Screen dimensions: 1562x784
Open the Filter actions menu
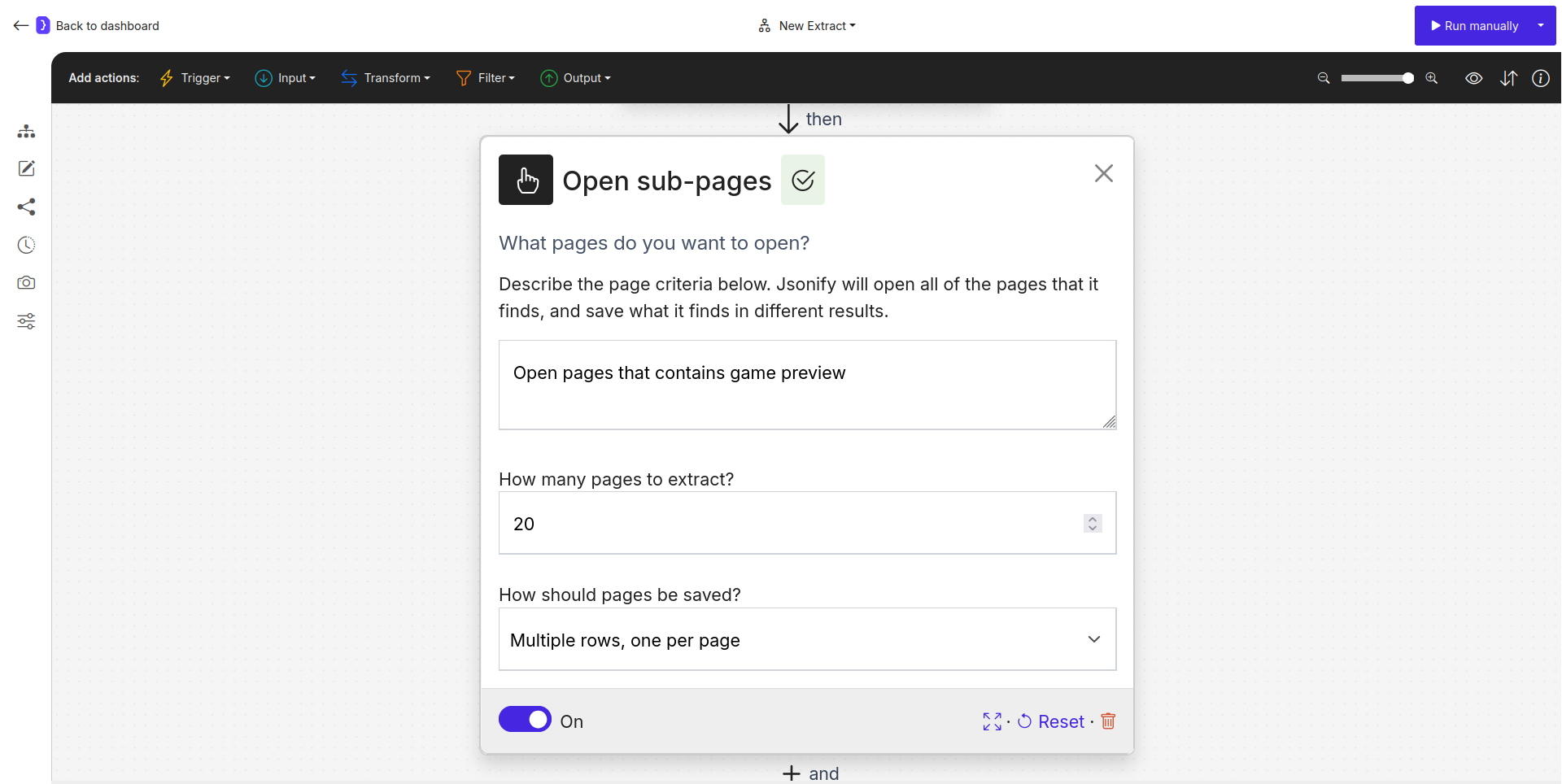pyautogui.click(x=486, y=78)
